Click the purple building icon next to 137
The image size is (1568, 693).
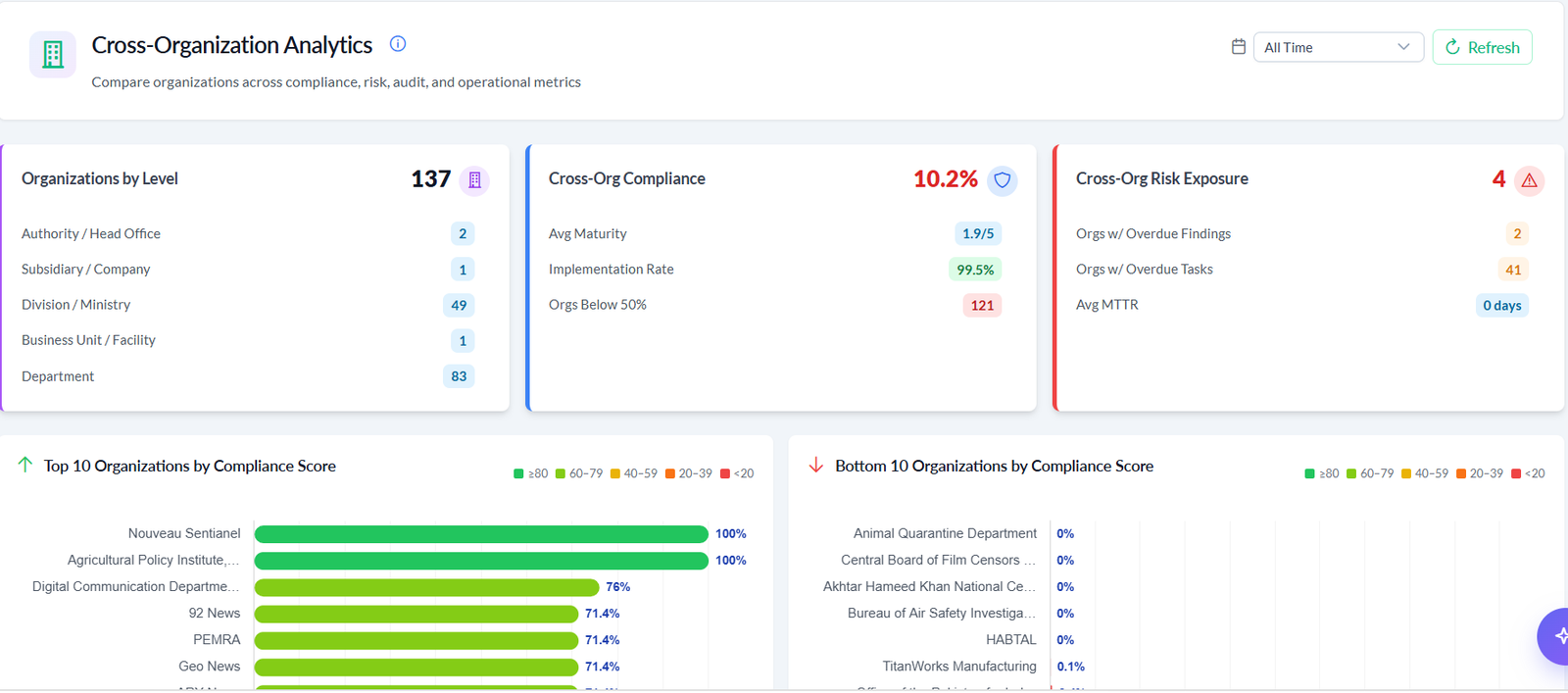coord(474,180)
